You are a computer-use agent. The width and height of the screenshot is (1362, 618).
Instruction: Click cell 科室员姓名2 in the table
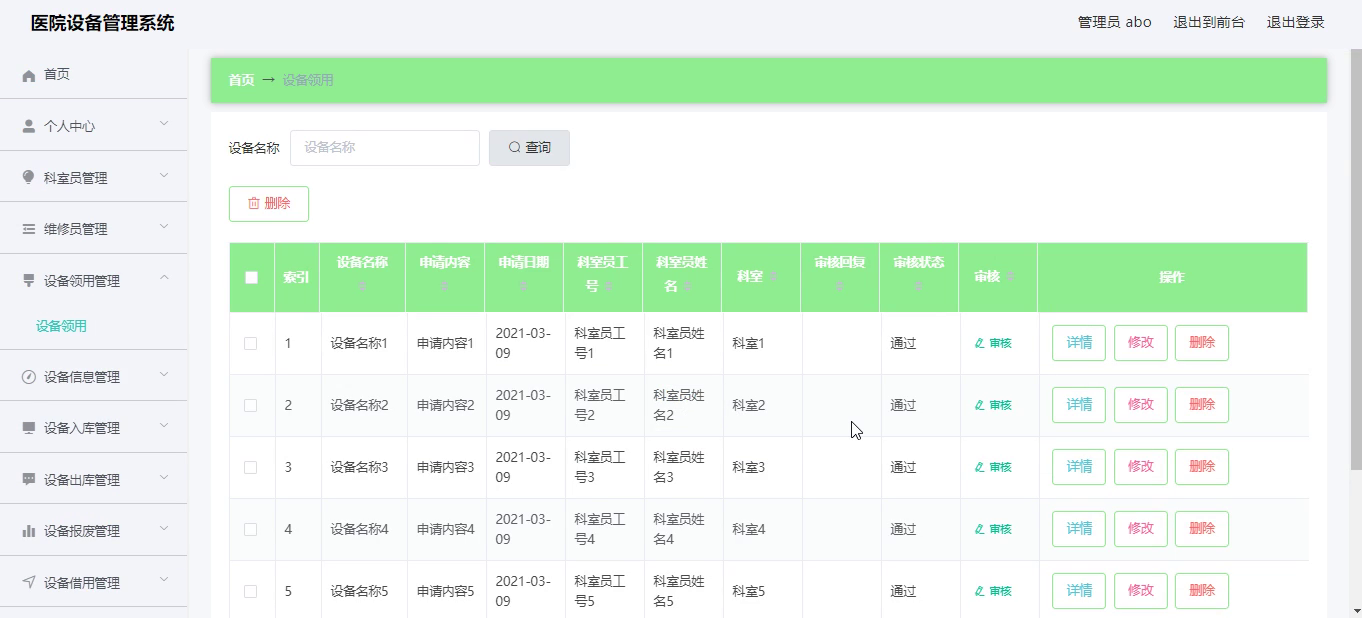679,405
